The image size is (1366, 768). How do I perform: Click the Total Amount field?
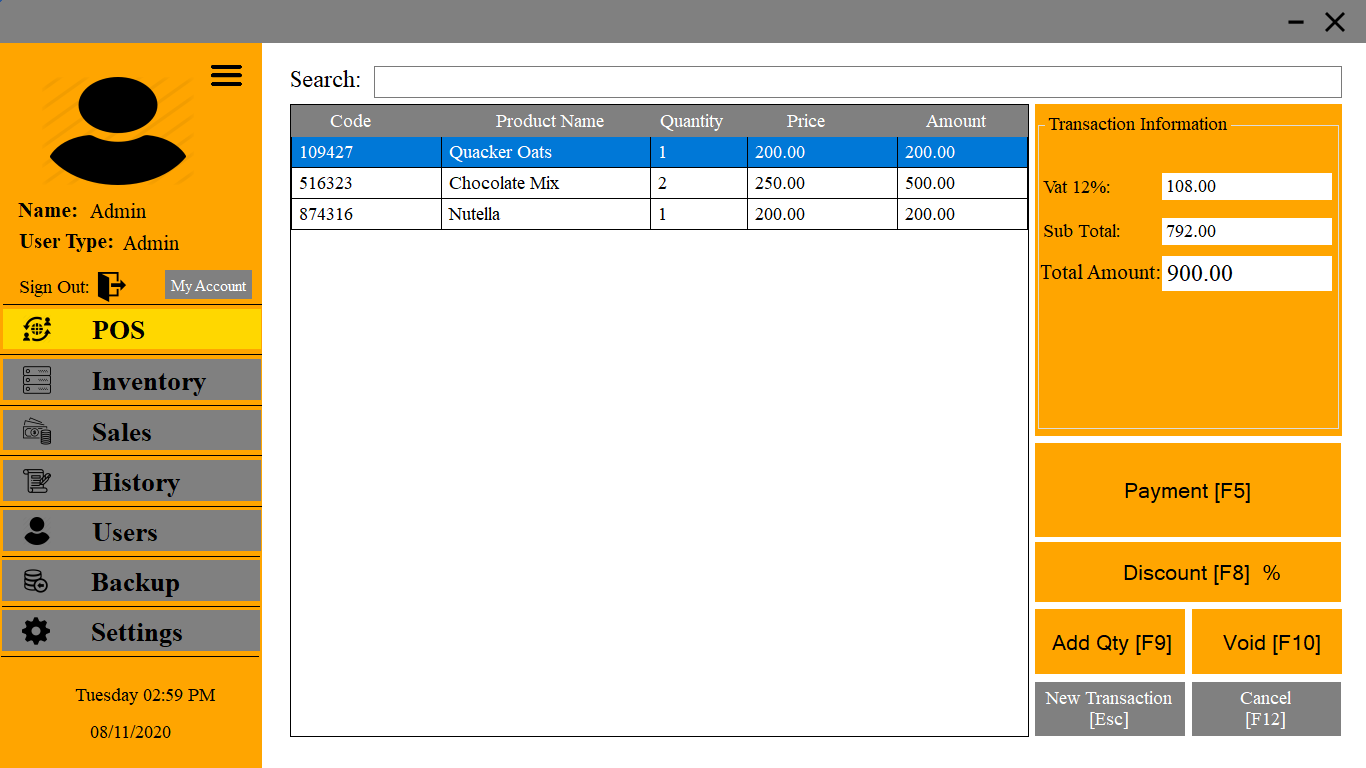click(x=1246, y=273)
